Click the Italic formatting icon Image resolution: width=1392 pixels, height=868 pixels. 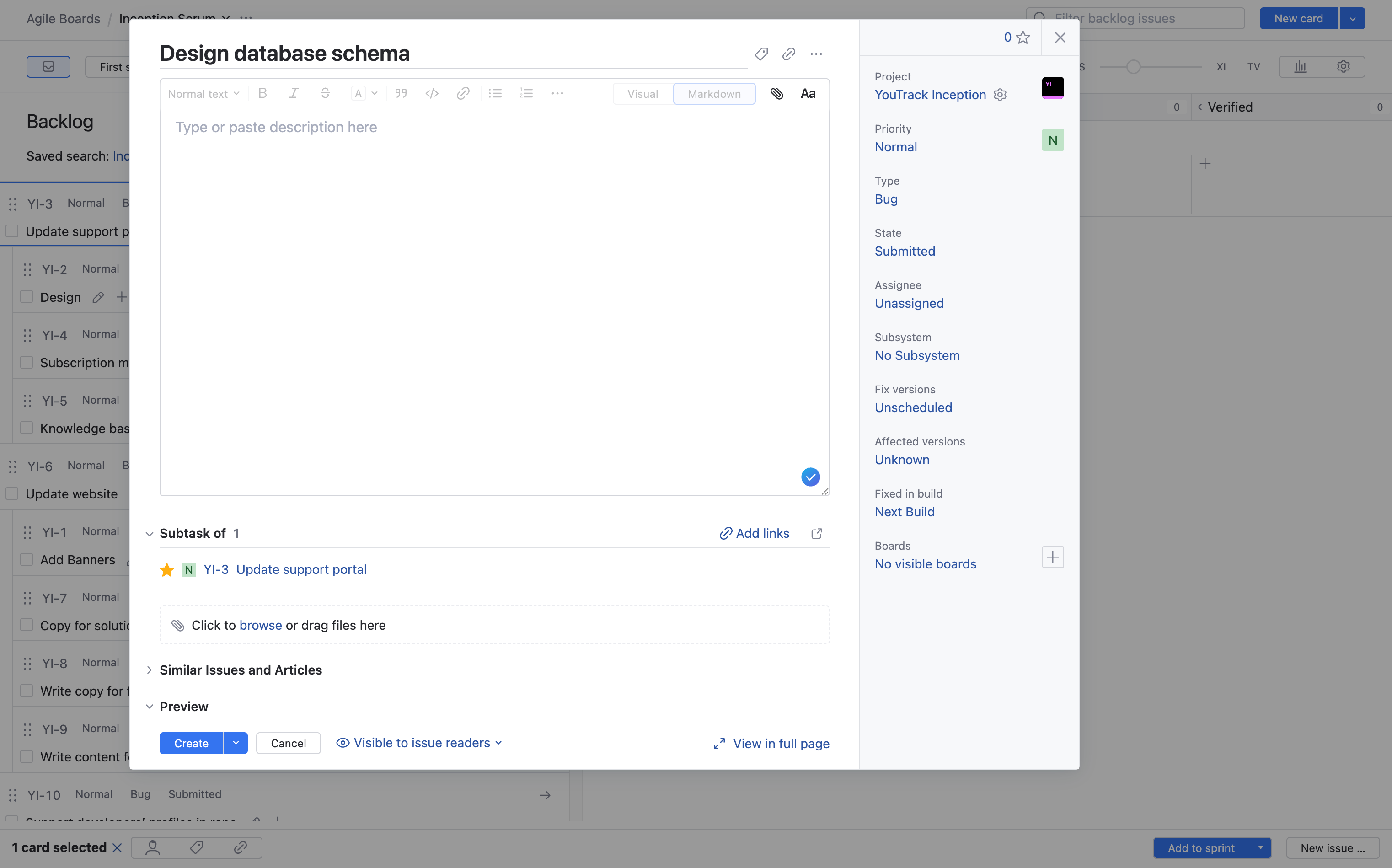294,94
